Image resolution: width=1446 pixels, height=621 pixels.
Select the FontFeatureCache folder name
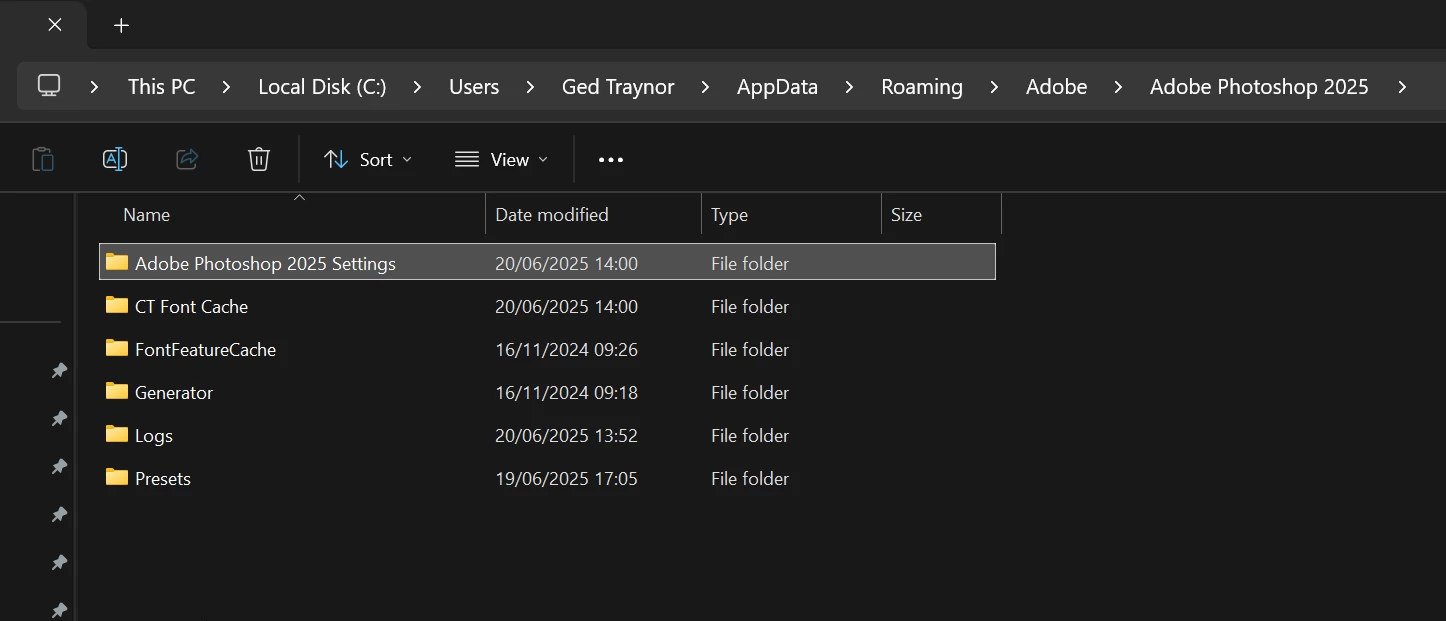coord(205,350)
